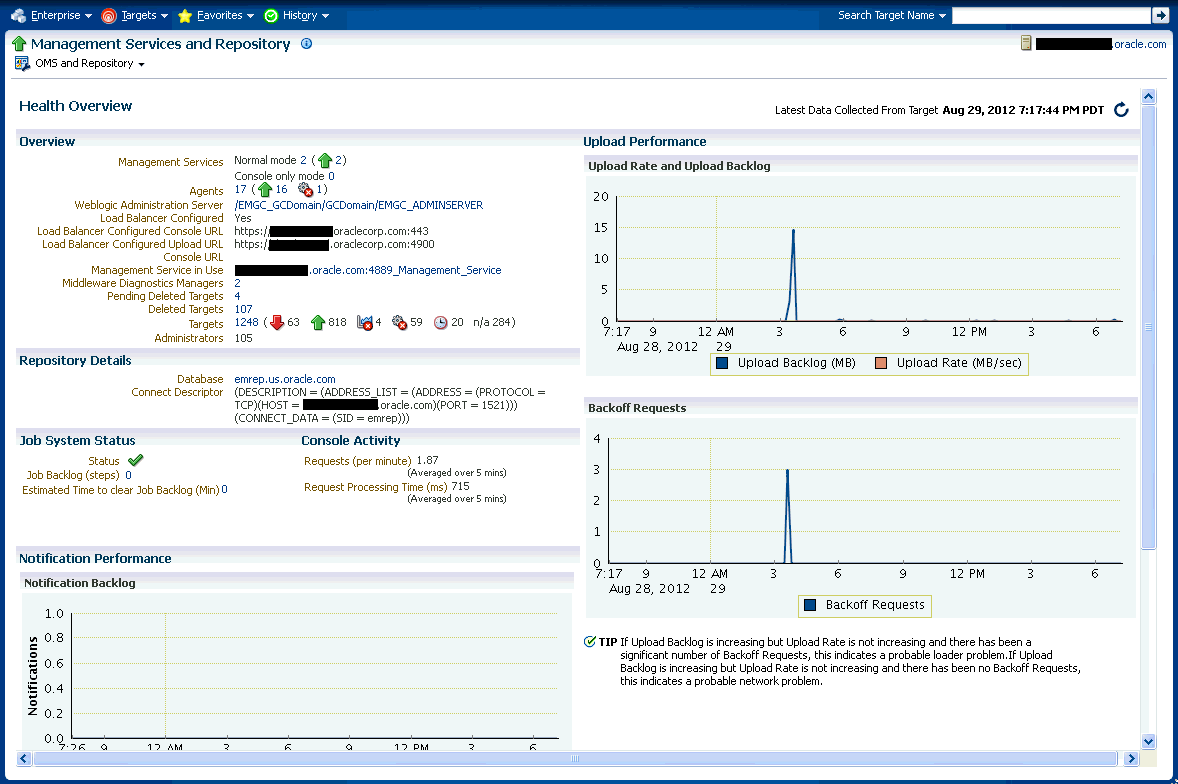The height and width of the screenshot is (784, 1178).
Task: Click the History clock icon
Action: point(271,16)
